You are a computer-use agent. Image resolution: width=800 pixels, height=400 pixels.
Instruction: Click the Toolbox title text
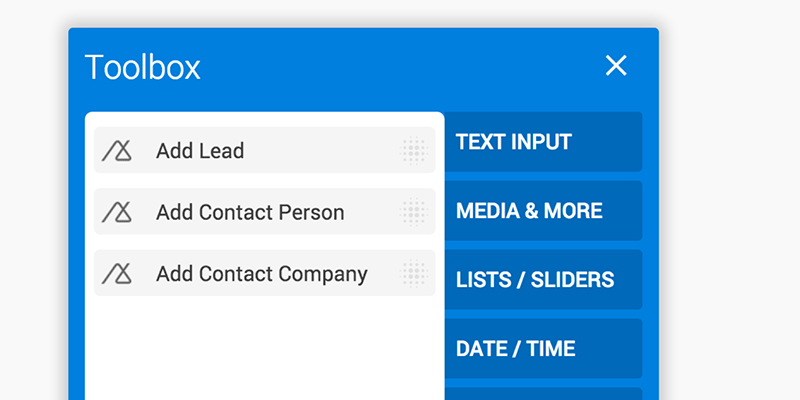142,67
